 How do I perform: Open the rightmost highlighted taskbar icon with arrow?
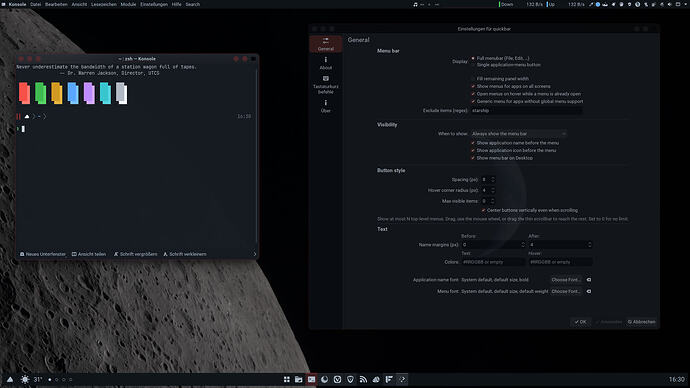(x=402, y=379)
